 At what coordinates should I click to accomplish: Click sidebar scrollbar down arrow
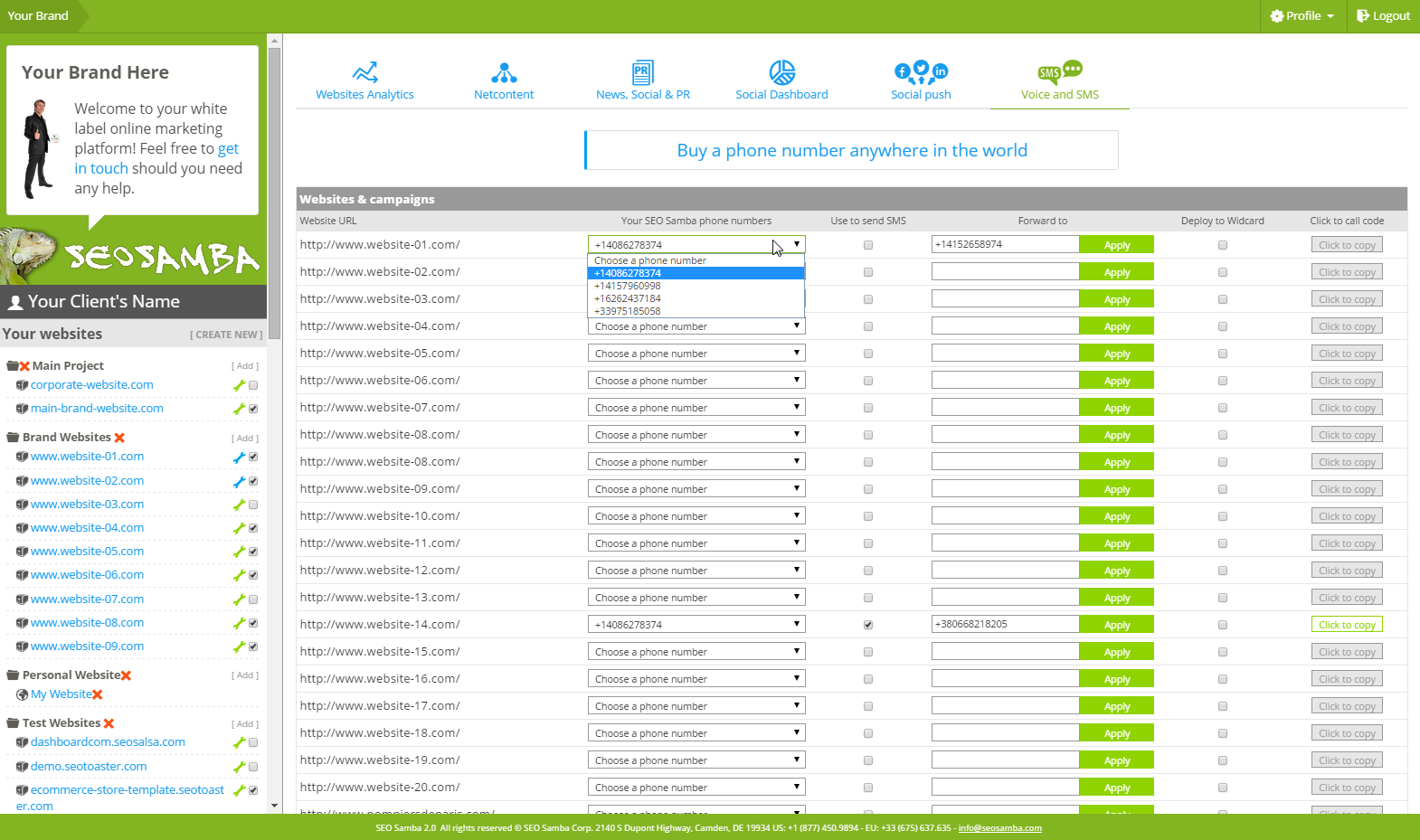click(x=274, y=806)
